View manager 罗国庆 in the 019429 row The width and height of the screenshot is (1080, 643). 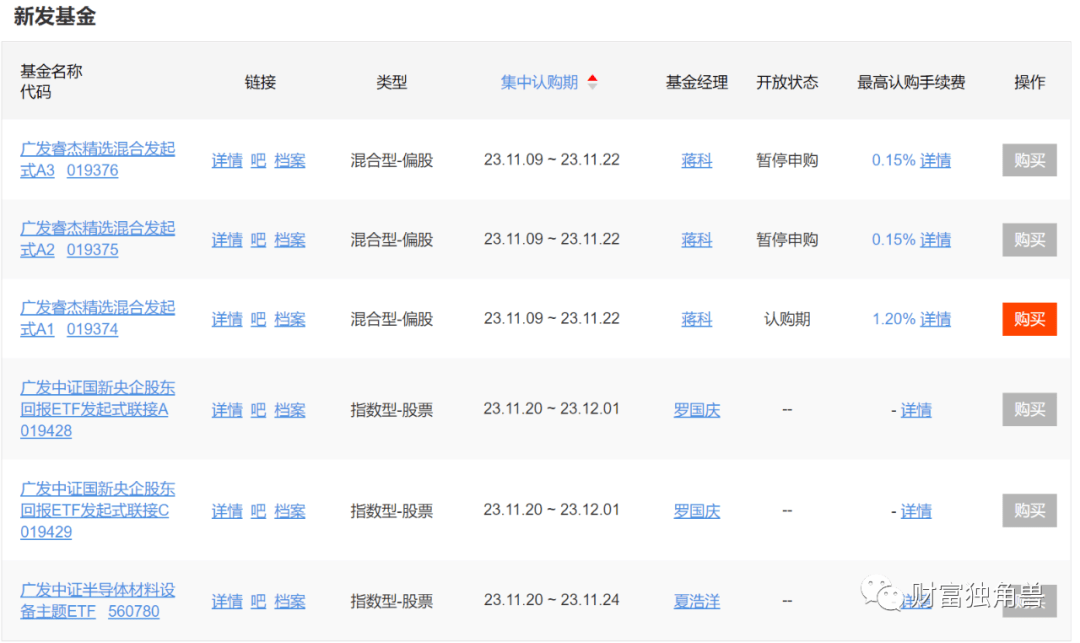[x=696, y=511]
